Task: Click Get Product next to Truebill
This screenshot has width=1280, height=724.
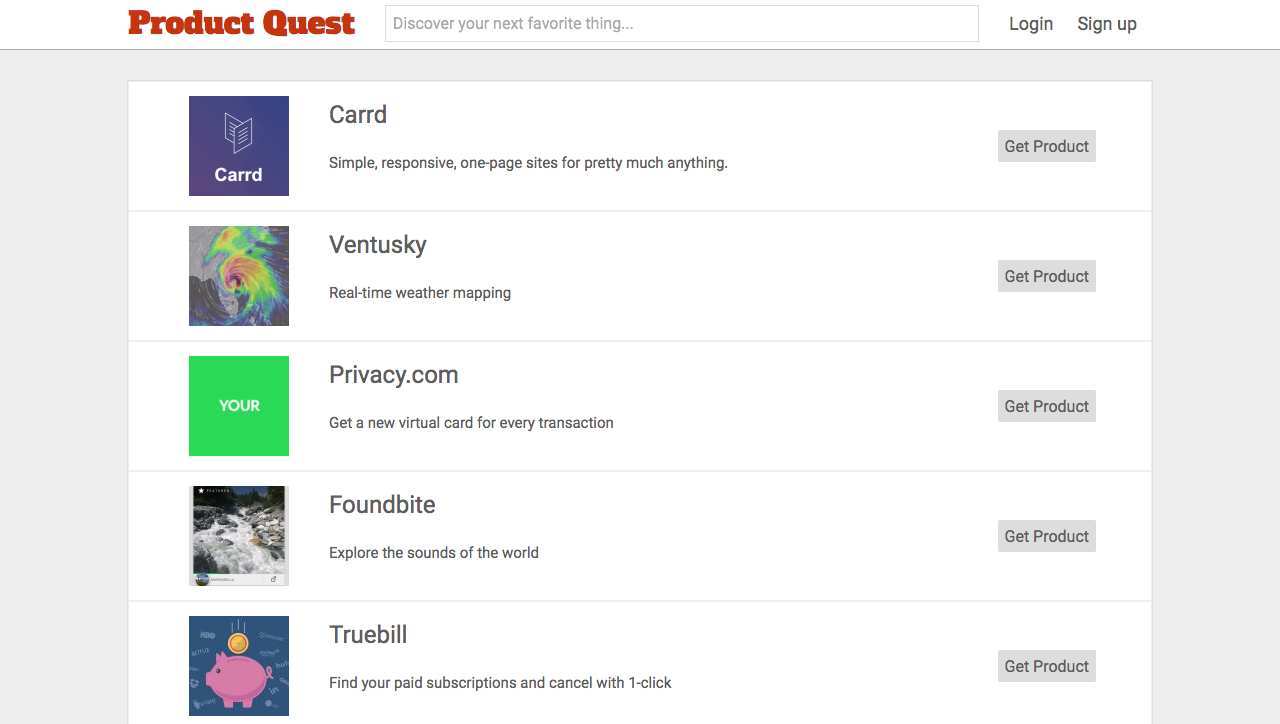Action: 1047,666
